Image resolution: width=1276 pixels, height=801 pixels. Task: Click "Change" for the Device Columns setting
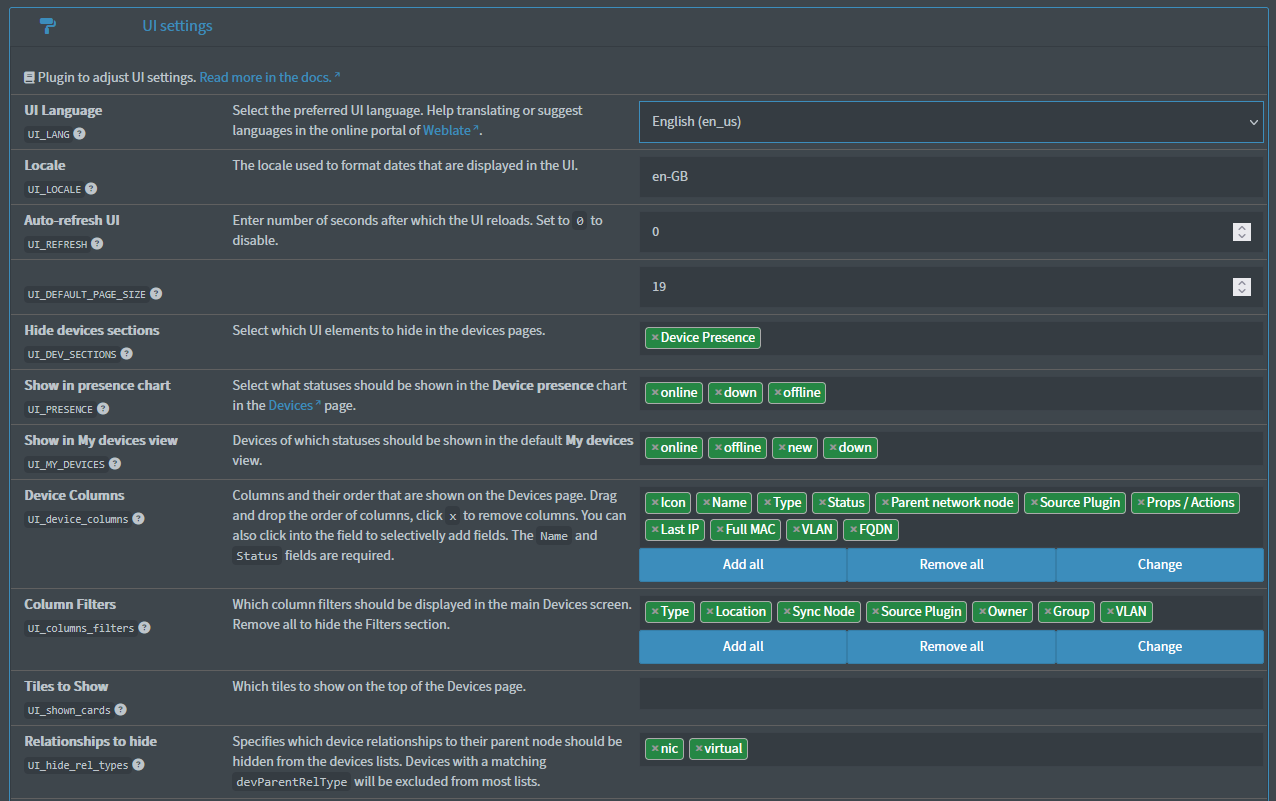click(x=1159, y=564)
